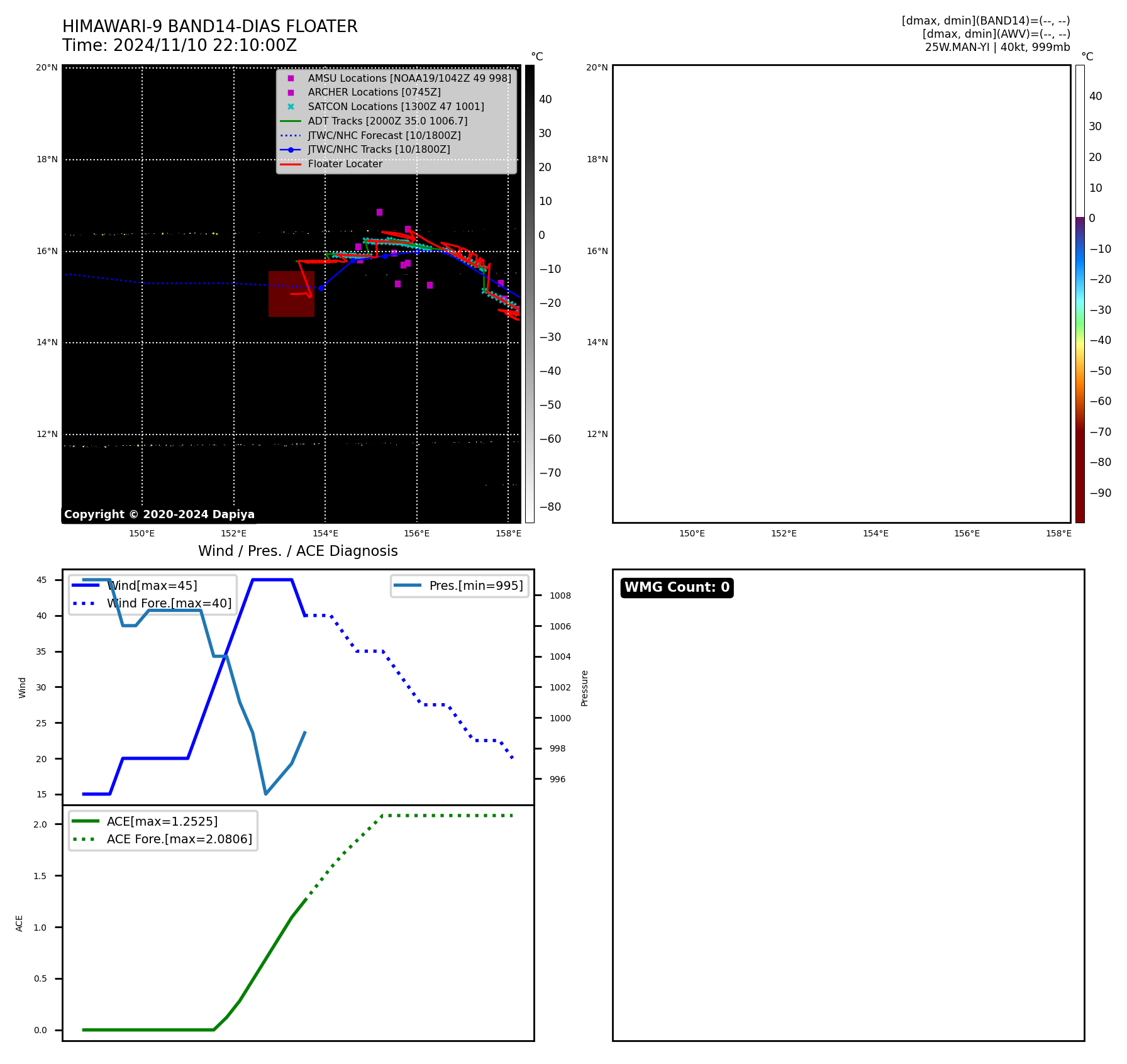Screen dimensions: 1127x1064
Task: Click the Wind[max=45] legend entry
Action: [x=152, y=585]
